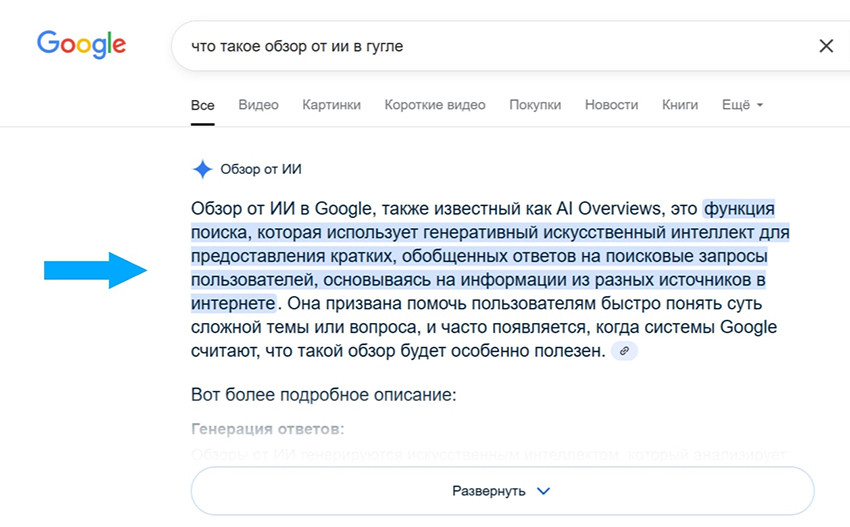This screenshot has width=850, height=527.
Task: Open the Книги tab
Action: 680,105
